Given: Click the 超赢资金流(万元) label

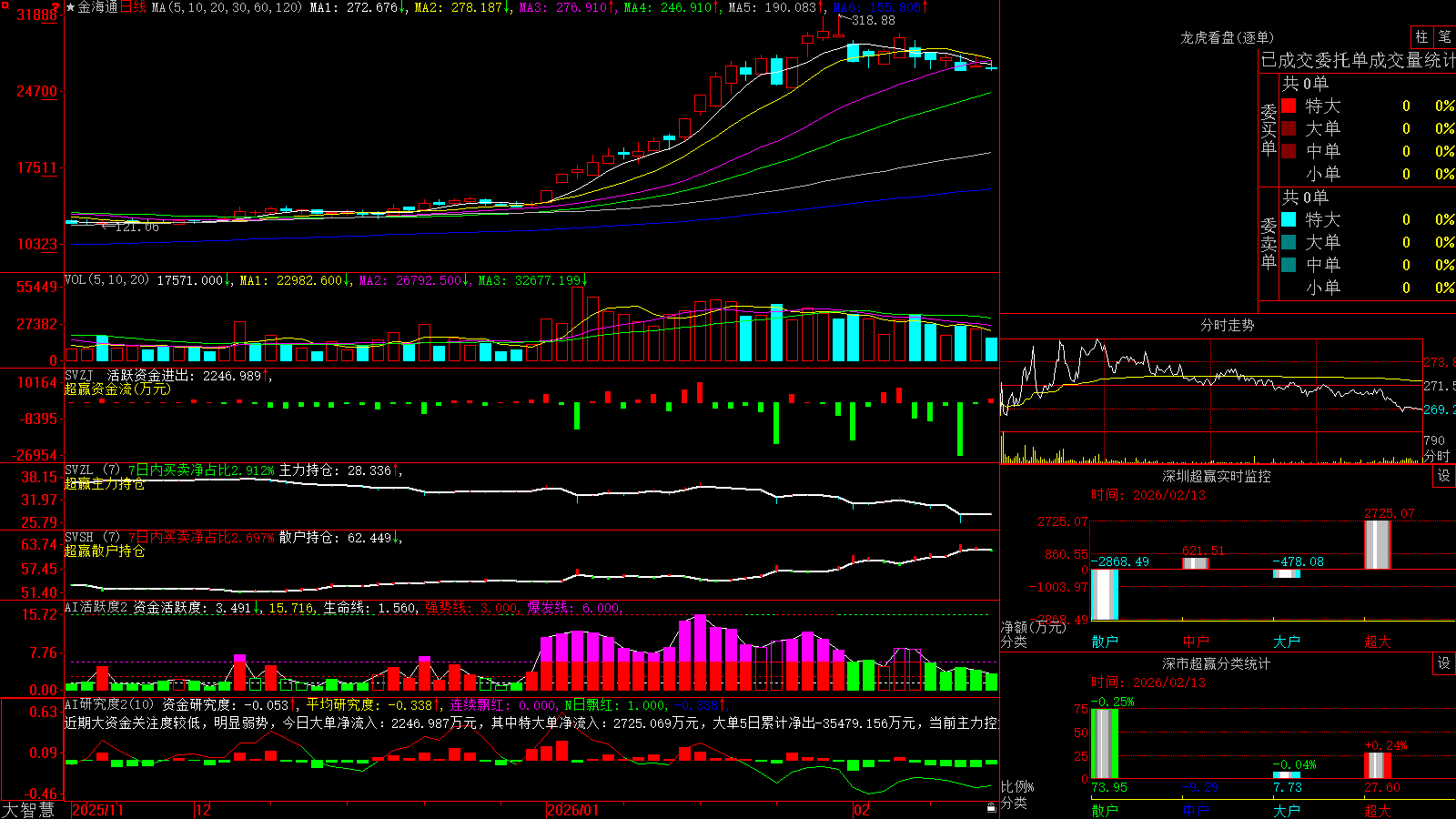Looking at the screenshot, I should click(117, 389).
